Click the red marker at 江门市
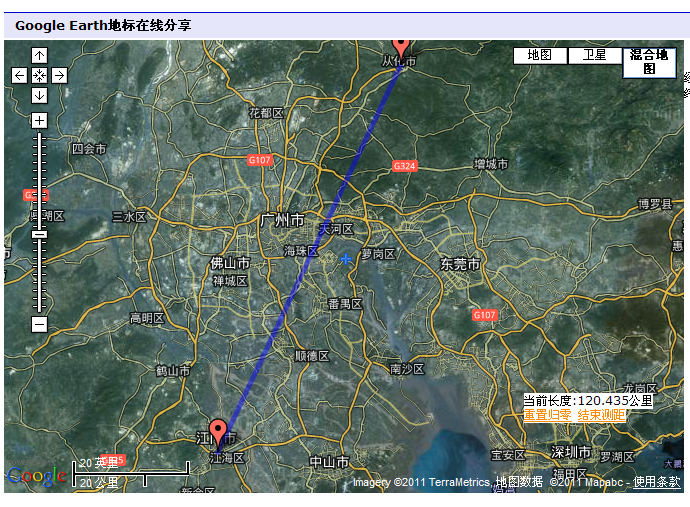 218,433
